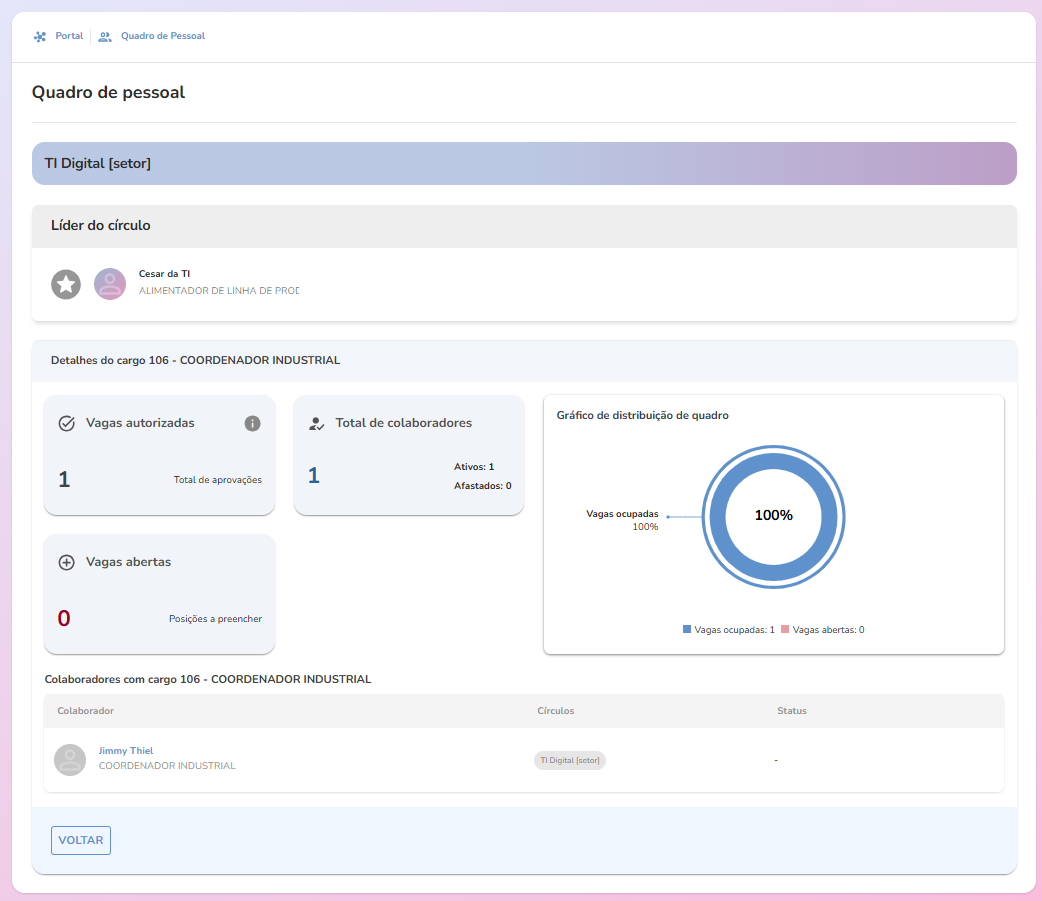The width and height of the screenshot is (1042, 901).
Task: Click the checkmark badge icon on Vagas autorizadas
Action: (67, 423)
